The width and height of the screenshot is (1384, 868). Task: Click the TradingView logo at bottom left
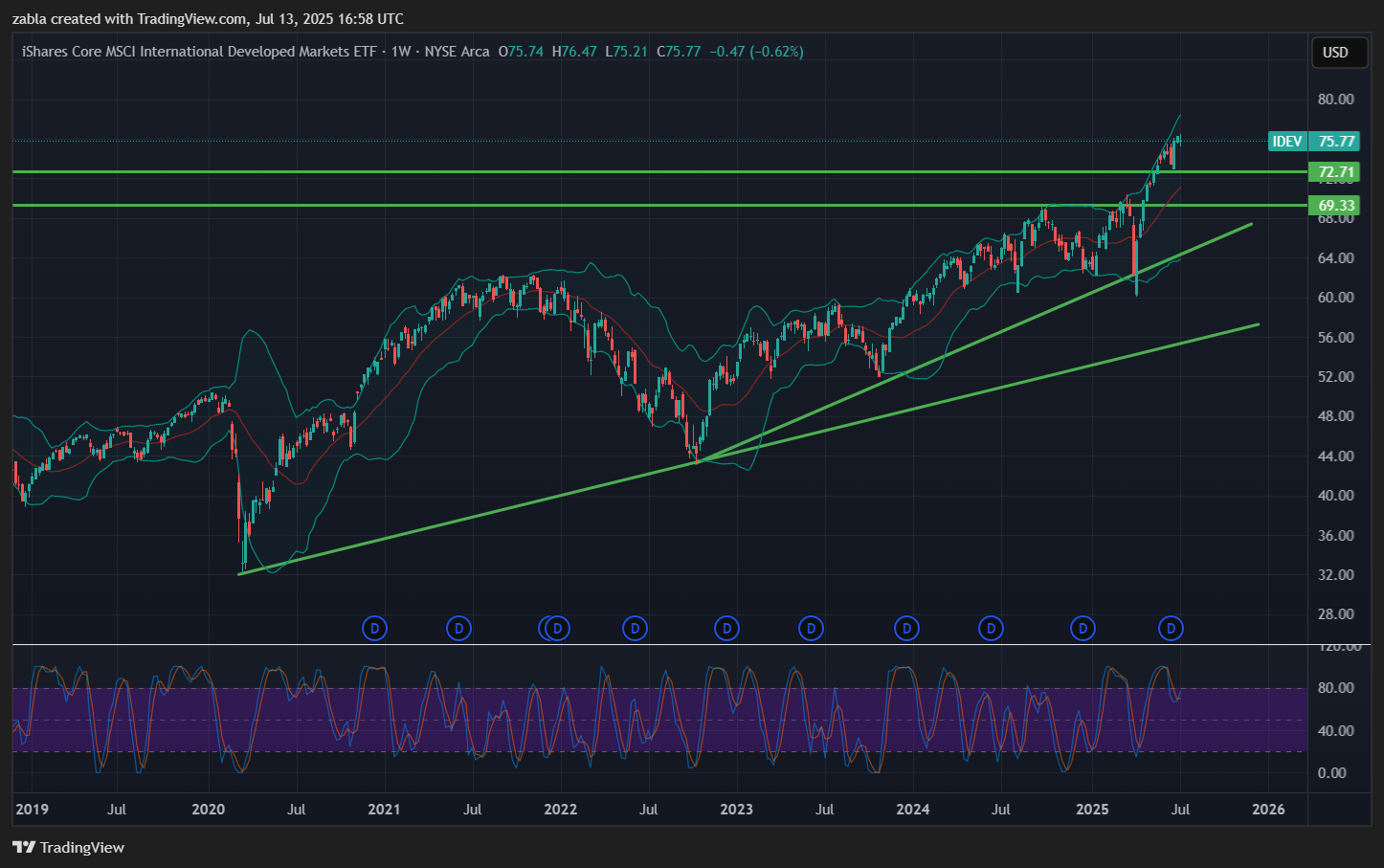[69, 847]
